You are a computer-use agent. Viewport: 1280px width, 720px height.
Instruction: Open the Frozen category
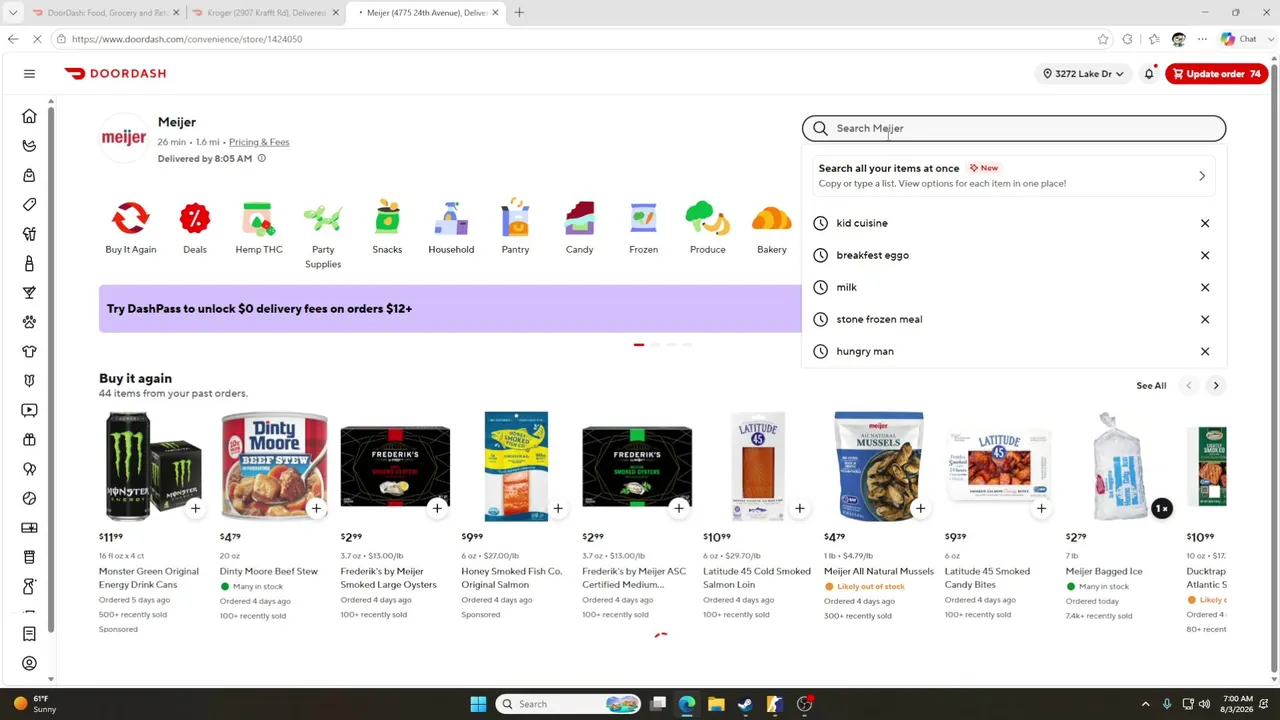643,228
